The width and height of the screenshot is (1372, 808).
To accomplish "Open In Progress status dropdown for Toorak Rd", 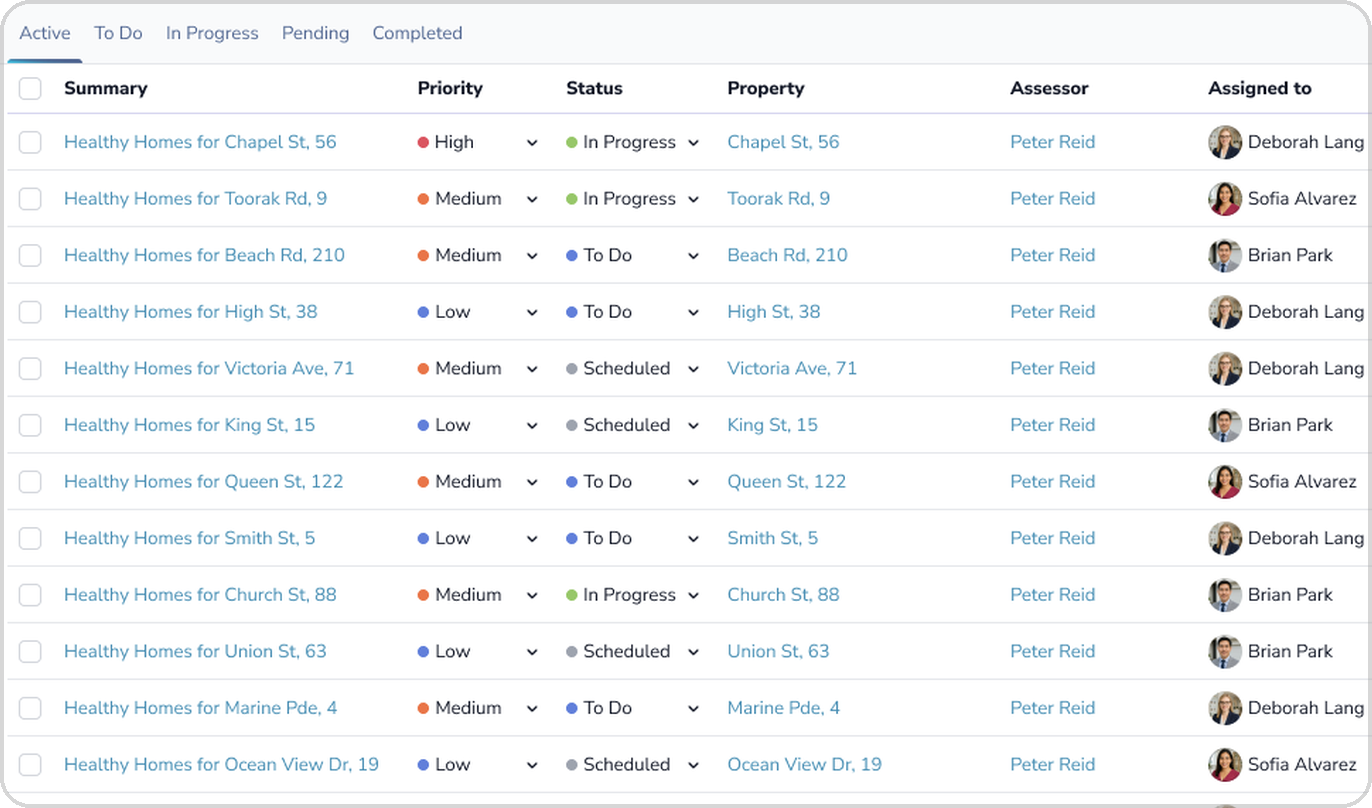I will tap(633, 199).
